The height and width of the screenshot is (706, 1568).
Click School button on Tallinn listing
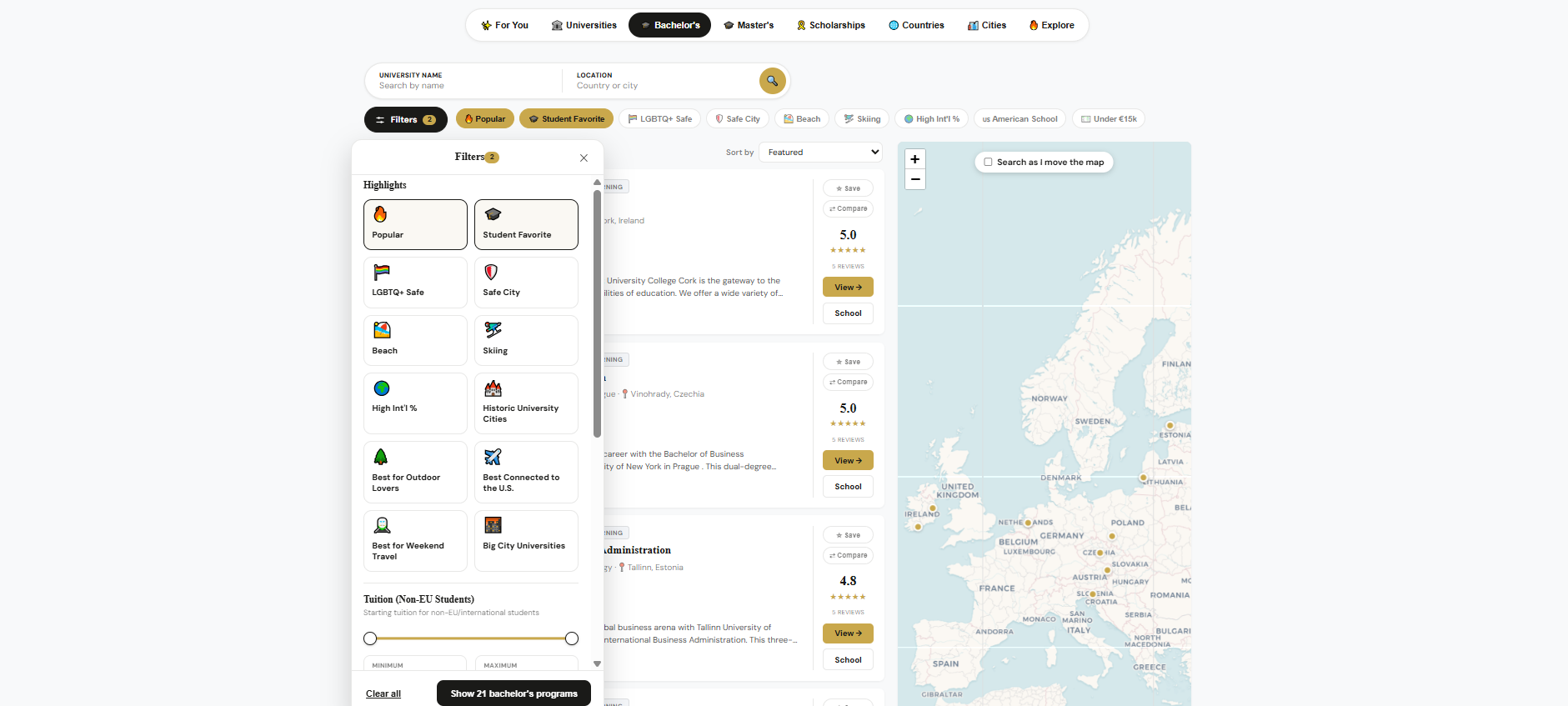point(848,659)
